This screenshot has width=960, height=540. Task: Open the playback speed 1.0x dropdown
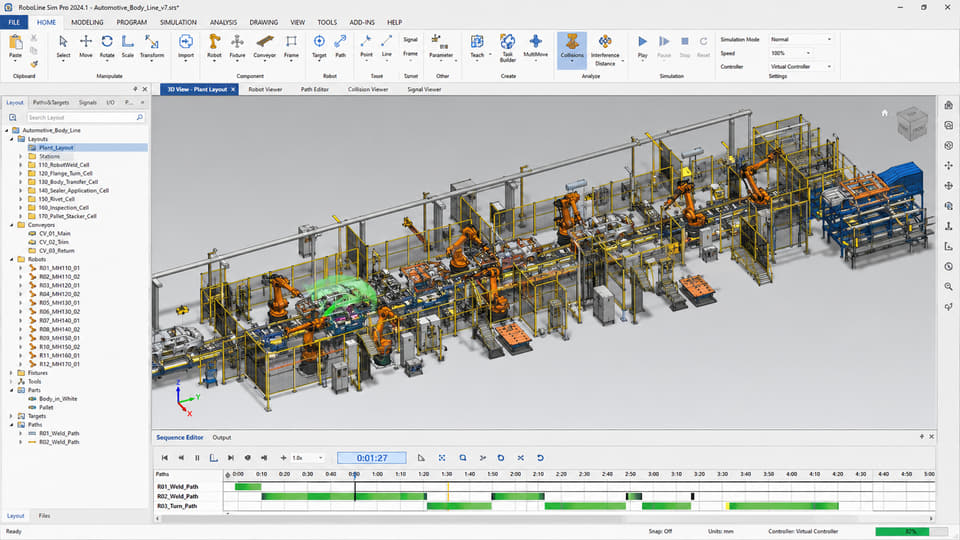click(x=307, y=458)
